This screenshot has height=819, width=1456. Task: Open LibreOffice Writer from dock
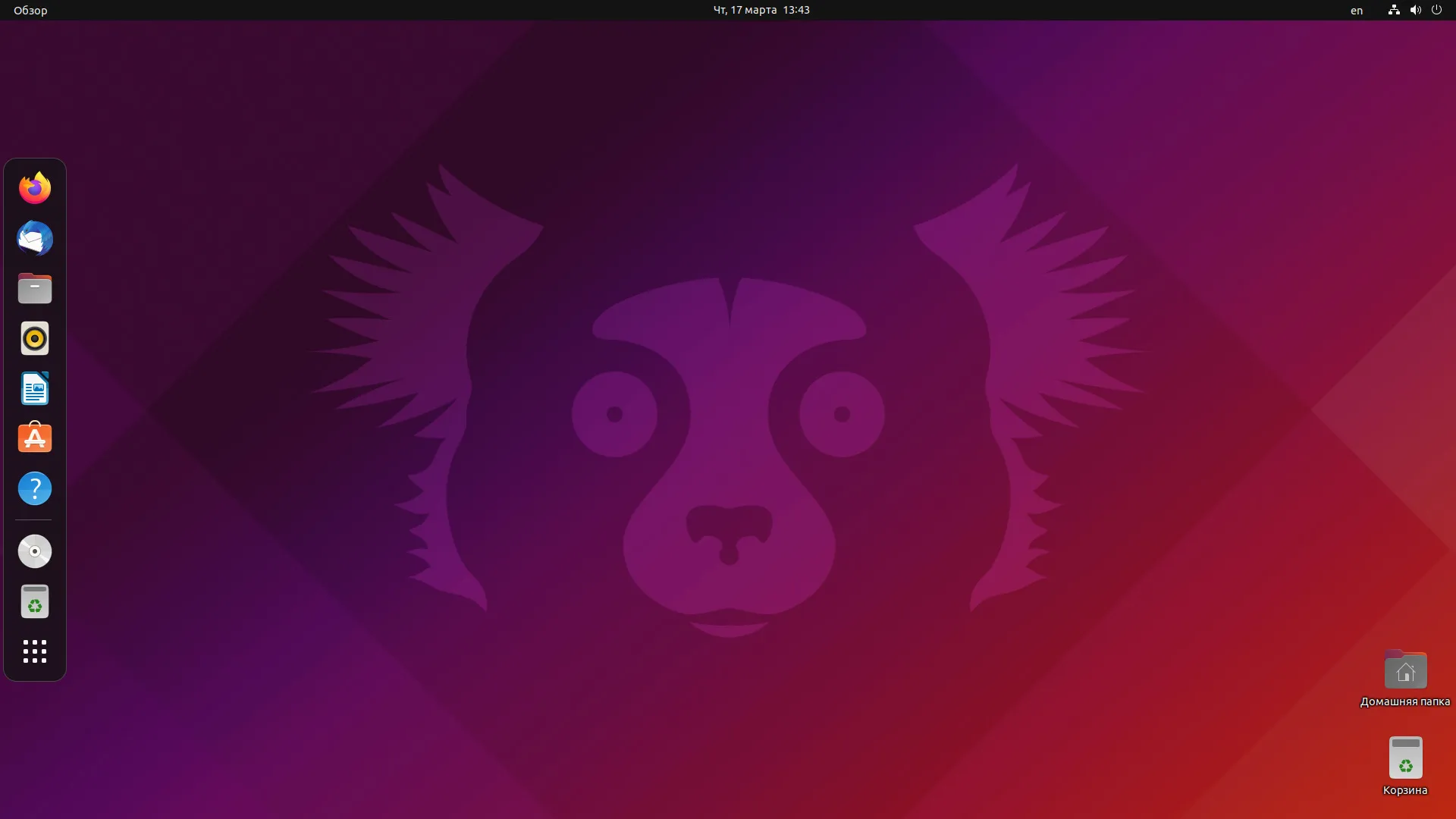click(35, 388)
